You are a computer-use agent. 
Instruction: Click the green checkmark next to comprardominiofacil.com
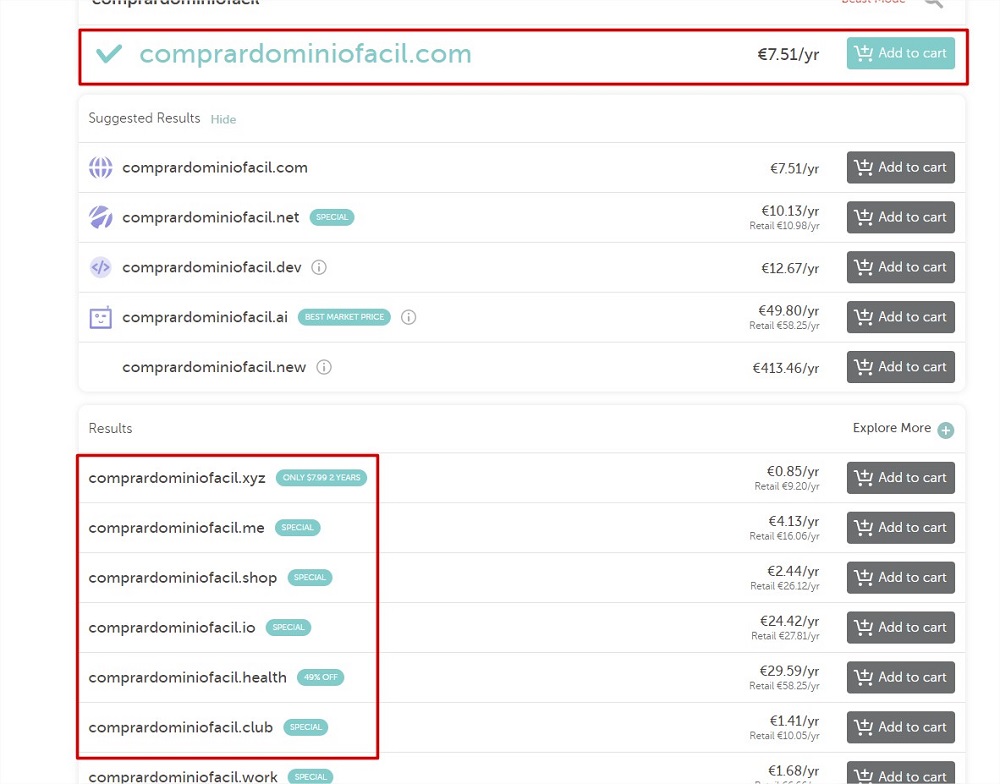pos(109,54)
